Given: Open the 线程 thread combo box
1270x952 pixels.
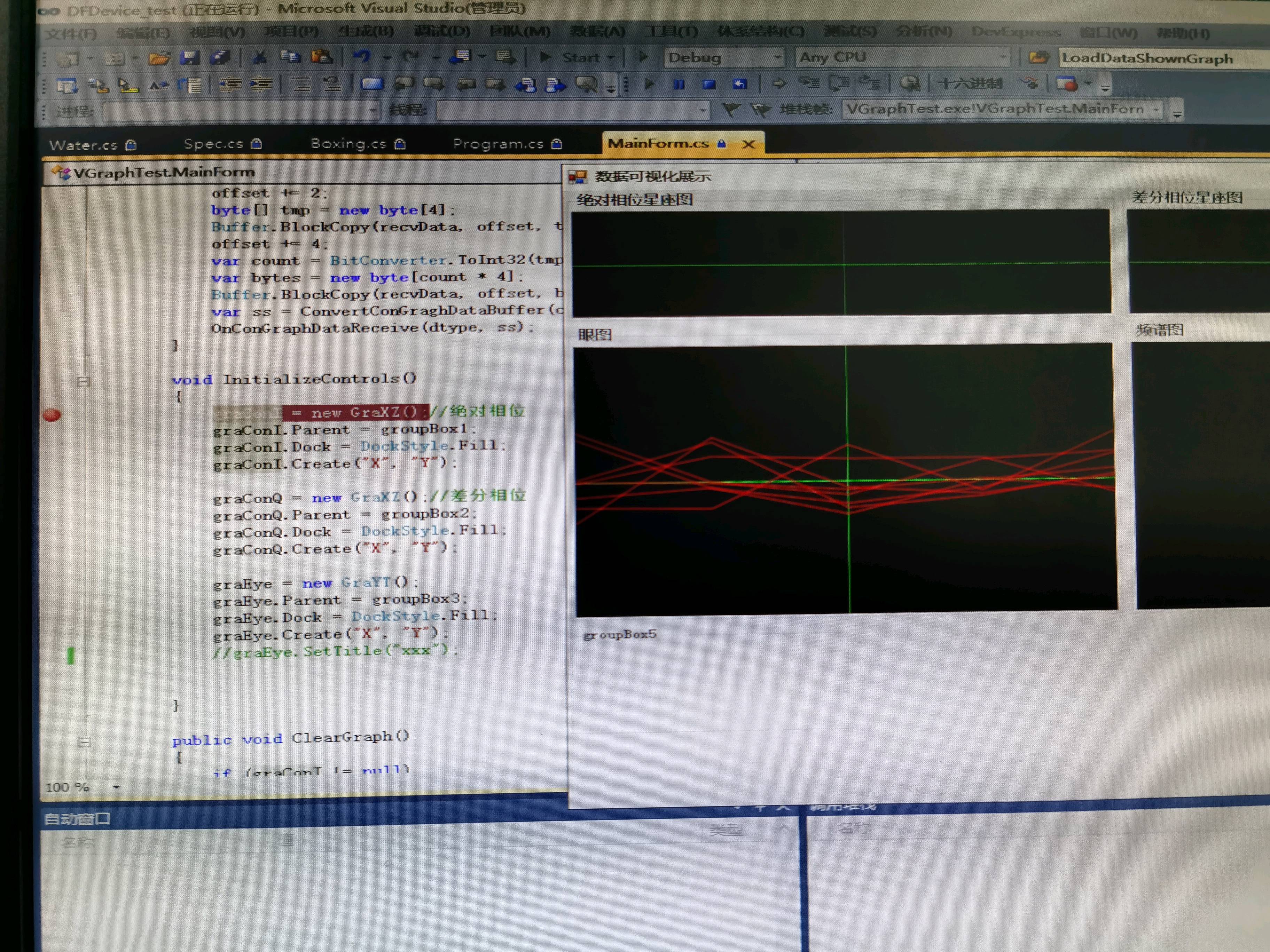Looking at the screenshot, I should 572,110.
